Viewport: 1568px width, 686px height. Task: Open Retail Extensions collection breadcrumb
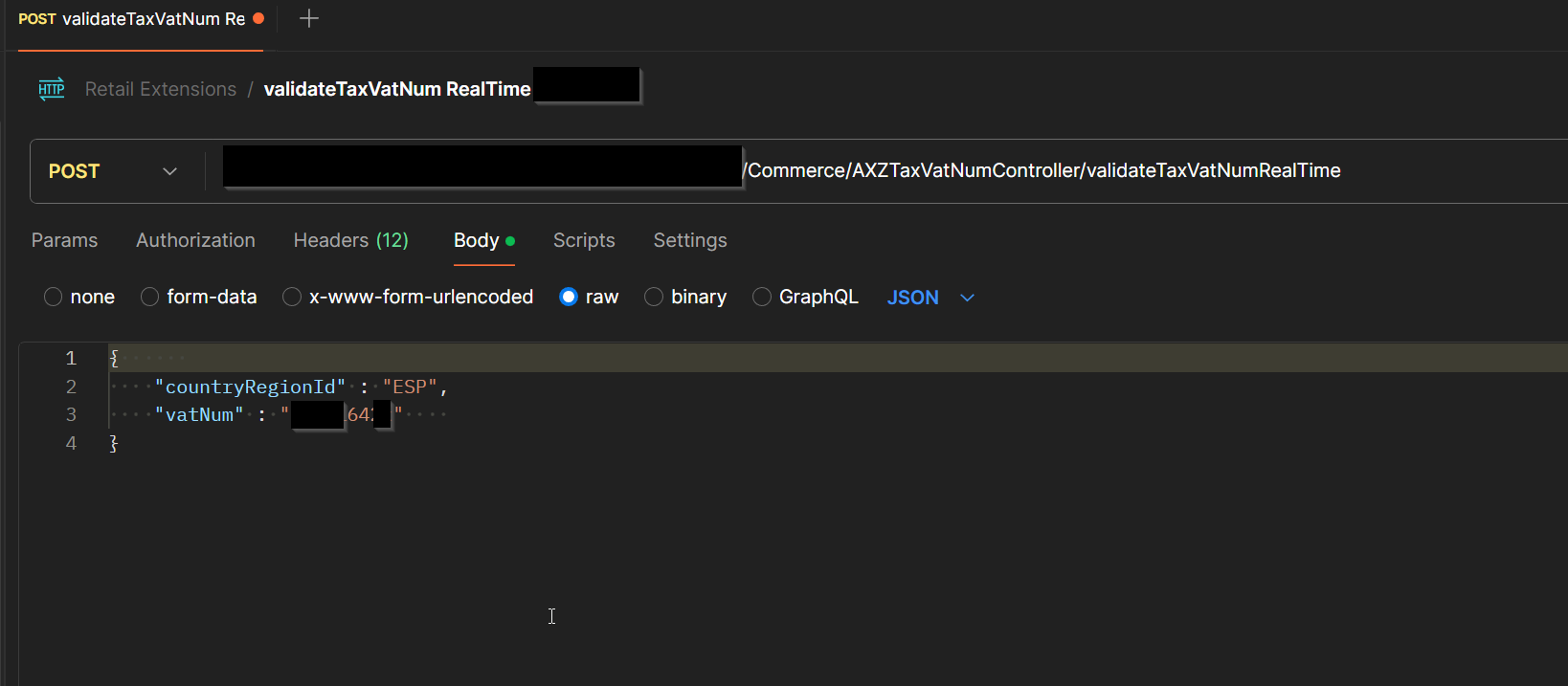(x=161, y=89)
